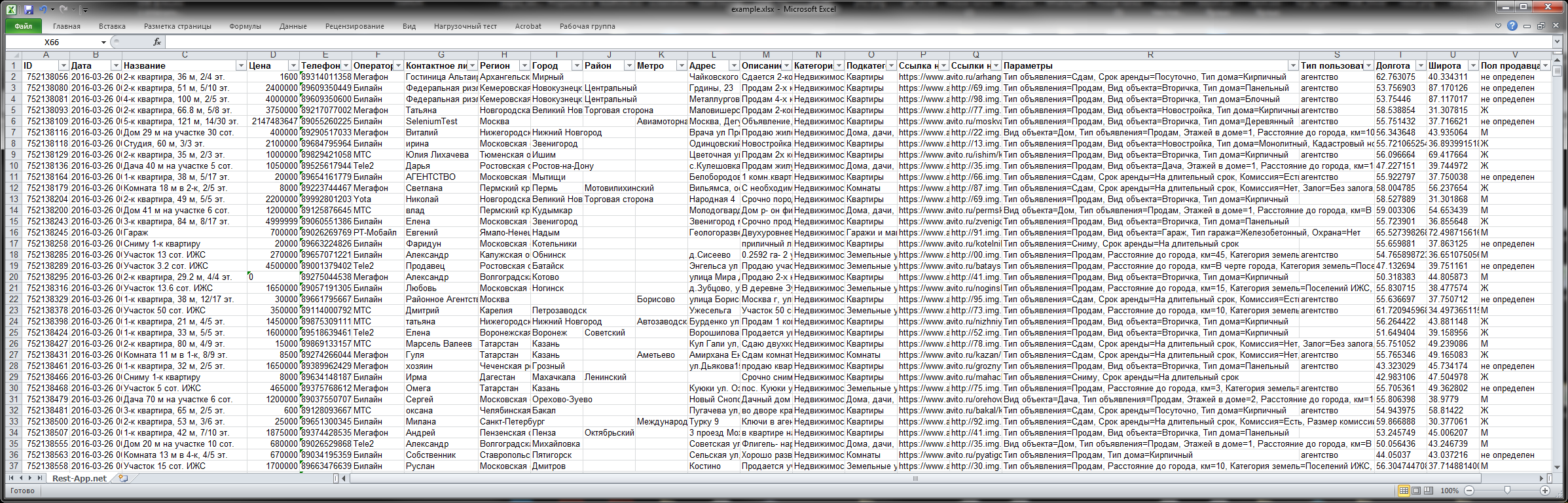Screen dimensions: 1568x503
Task: Save the workbook from the quick access toolbar
Action: 29,9
